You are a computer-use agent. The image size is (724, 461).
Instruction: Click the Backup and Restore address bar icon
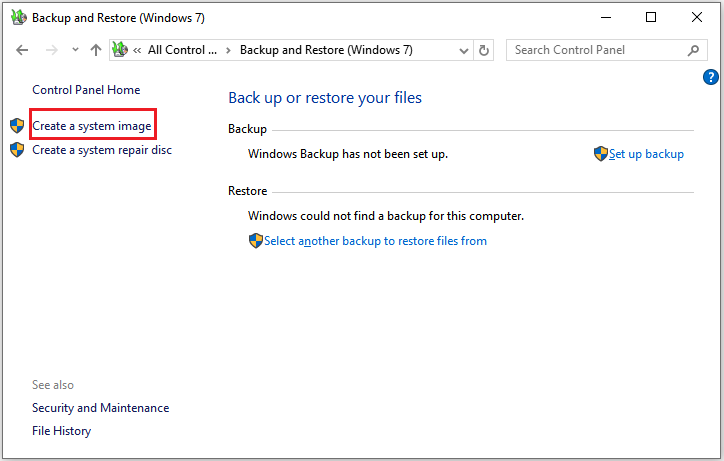[x=120, y=49]
